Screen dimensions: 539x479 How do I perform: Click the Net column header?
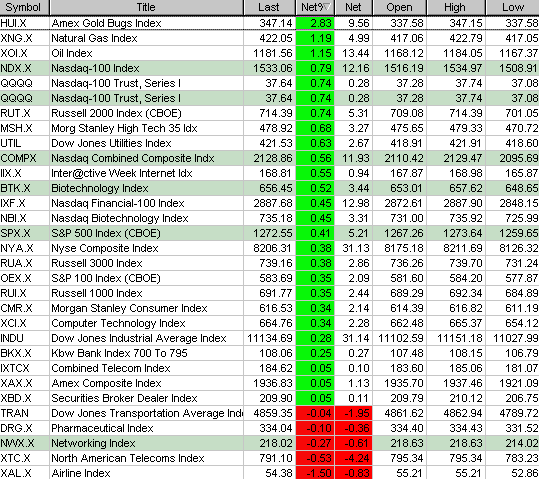[x=354, y=7]
